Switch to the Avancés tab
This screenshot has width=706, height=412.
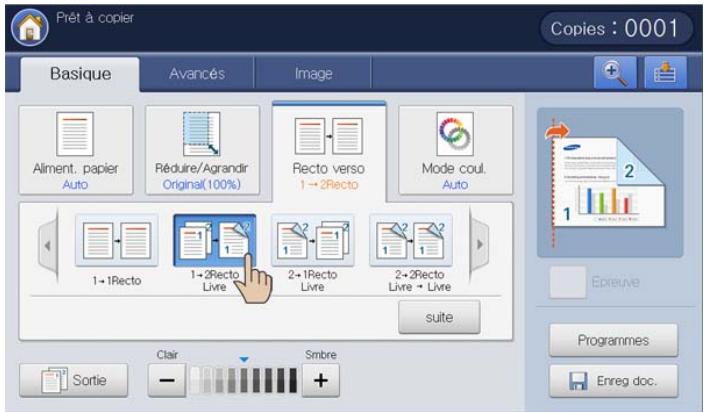197,73
